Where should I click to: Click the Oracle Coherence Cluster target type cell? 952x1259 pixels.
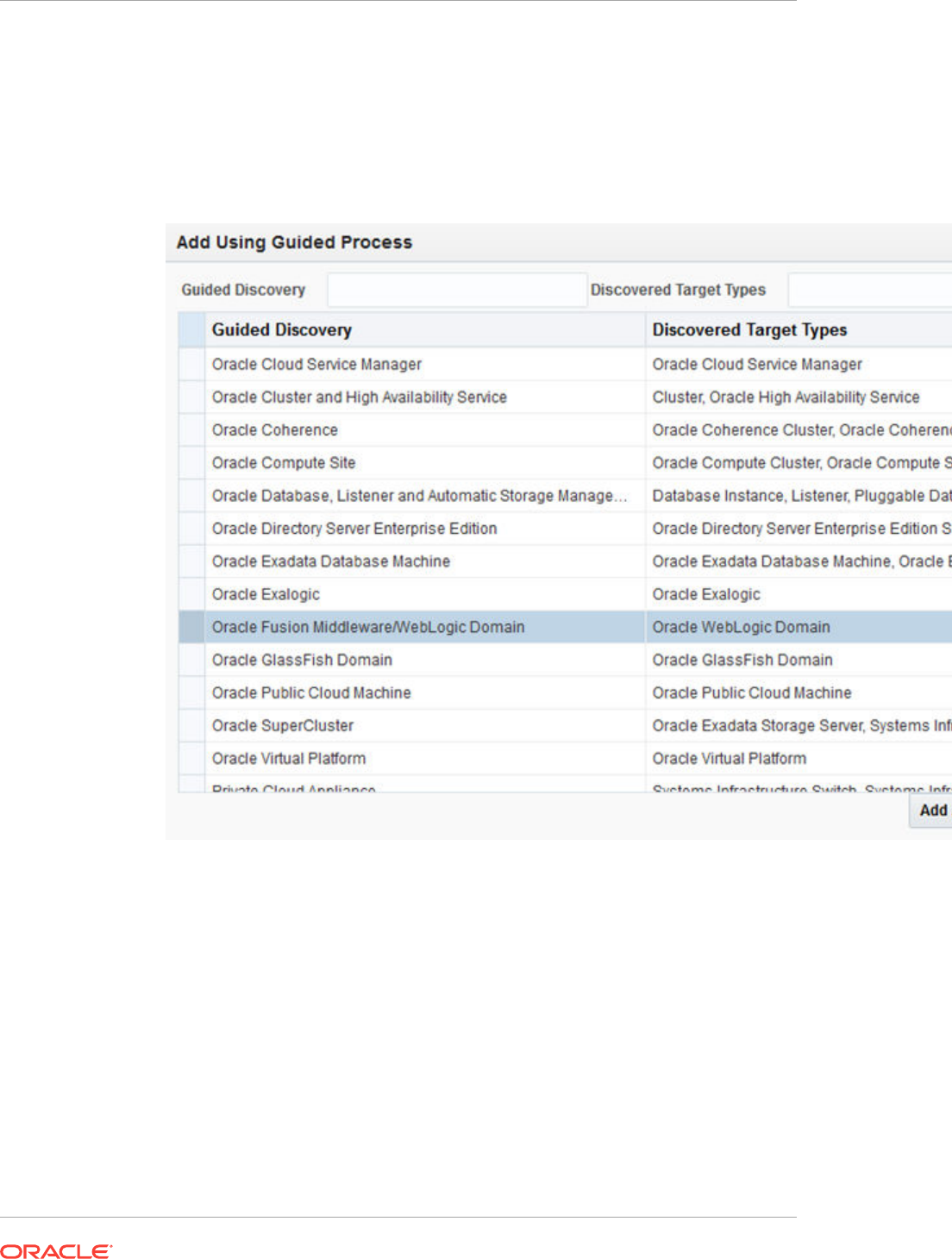coord(799,430)
